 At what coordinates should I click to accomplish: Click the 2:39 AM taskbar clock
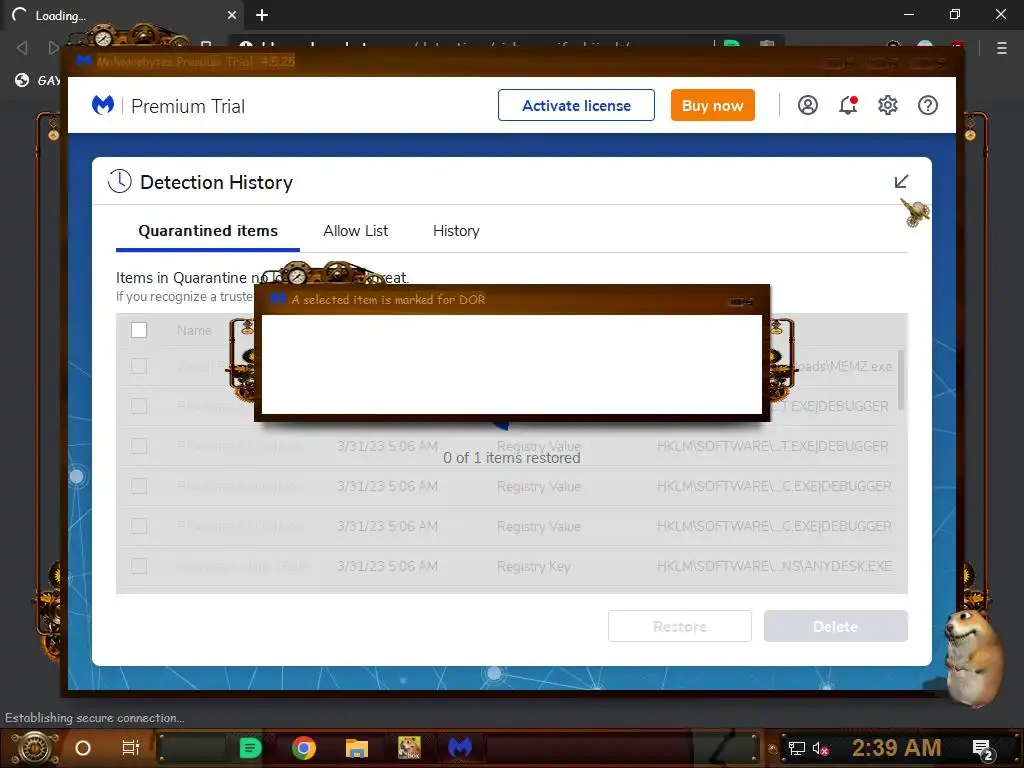pyautogui.click(x=897, y=748)
